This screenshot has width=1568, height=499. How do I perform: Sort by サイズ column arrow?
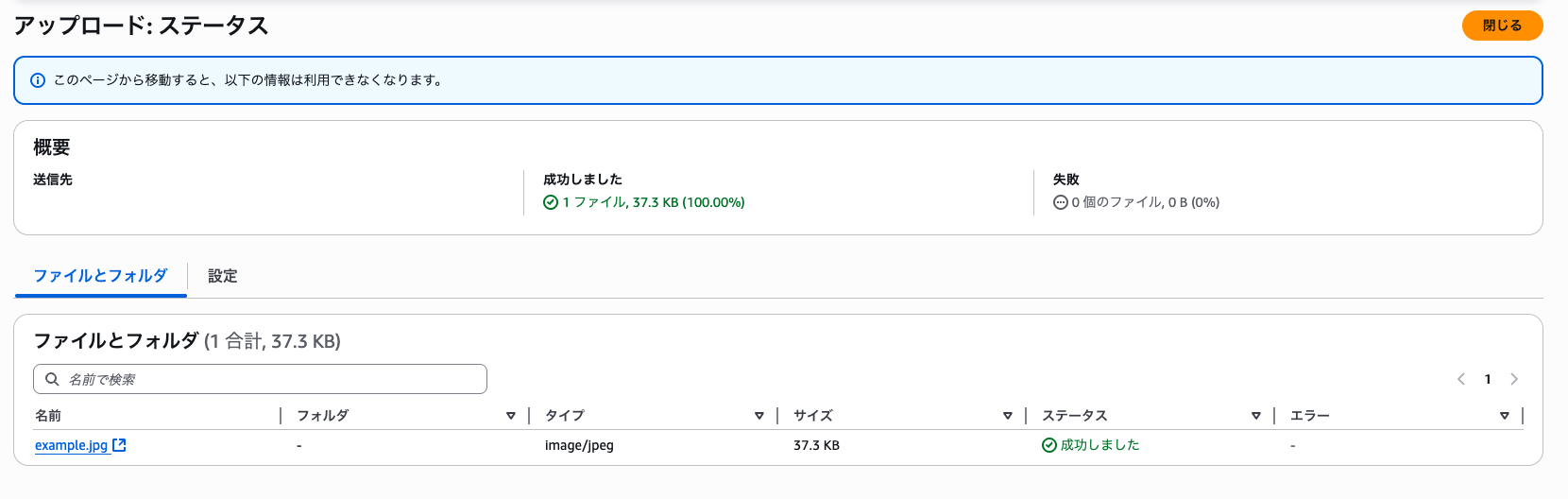(1008, 416)
